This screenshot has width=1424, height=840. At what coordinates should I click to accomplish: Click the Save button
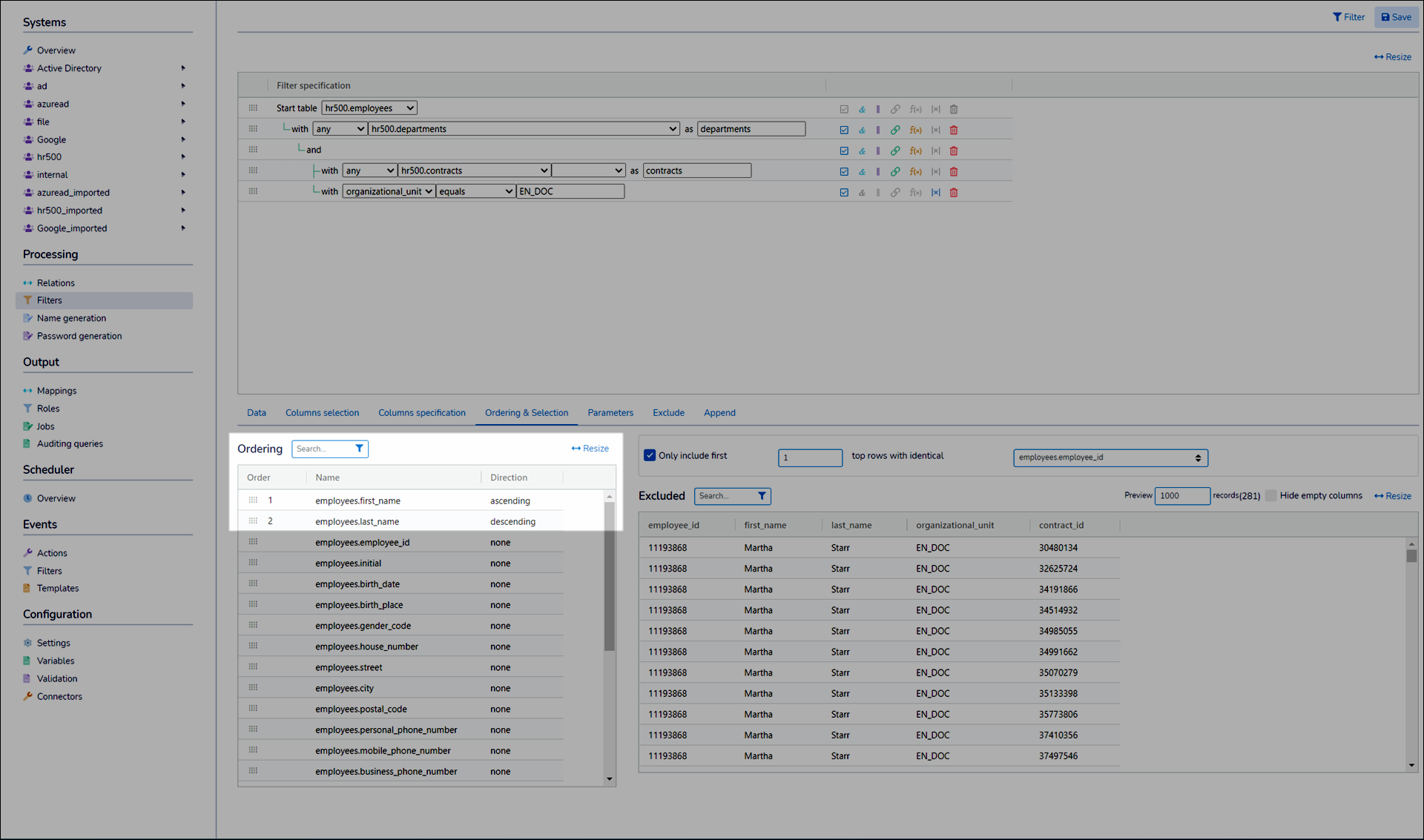pyautogui.click(x=1396, y=17)
